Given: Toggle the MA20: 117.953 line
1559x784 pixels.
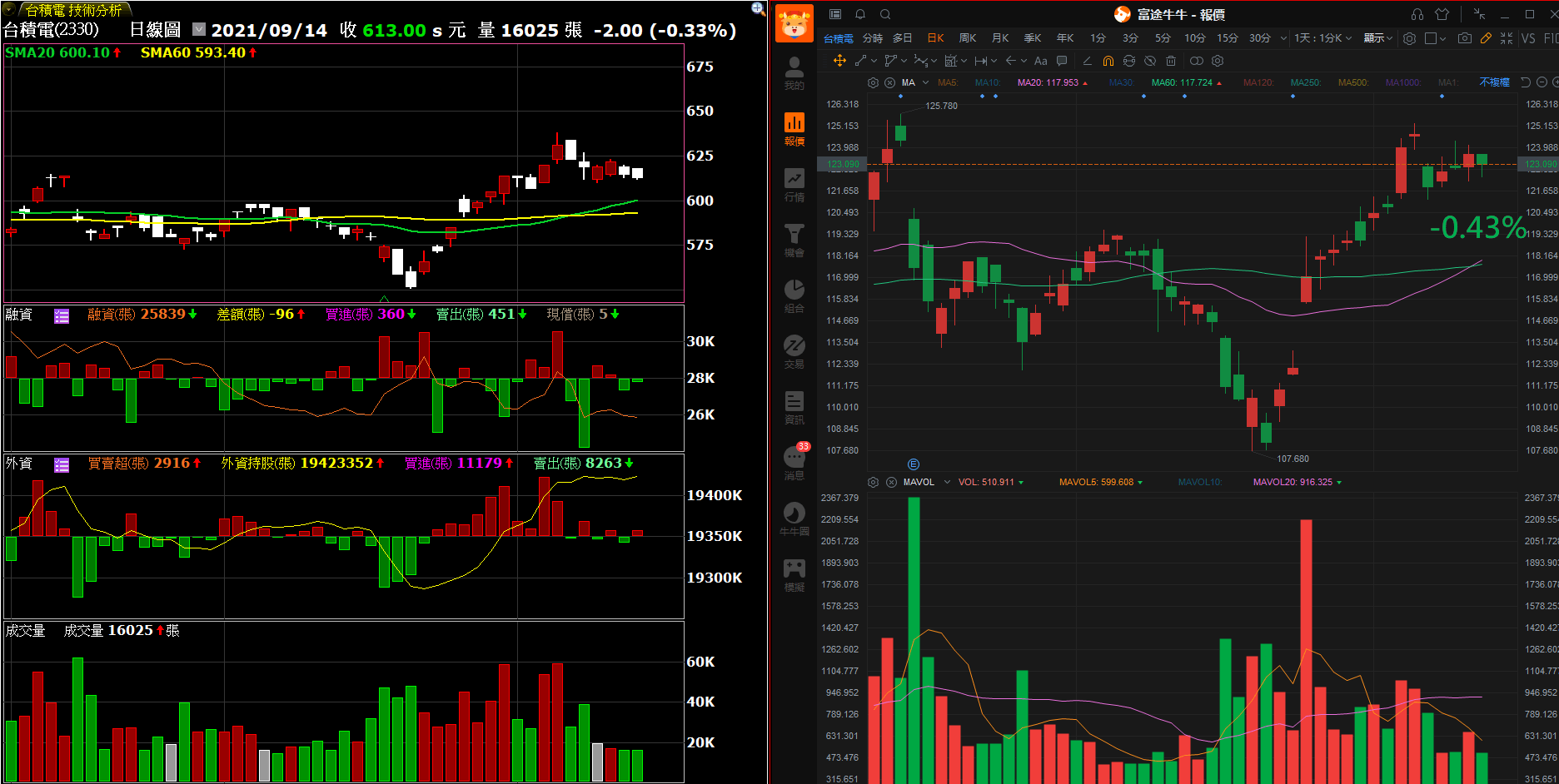Looking at the screenshot, I should [1053, 82].
